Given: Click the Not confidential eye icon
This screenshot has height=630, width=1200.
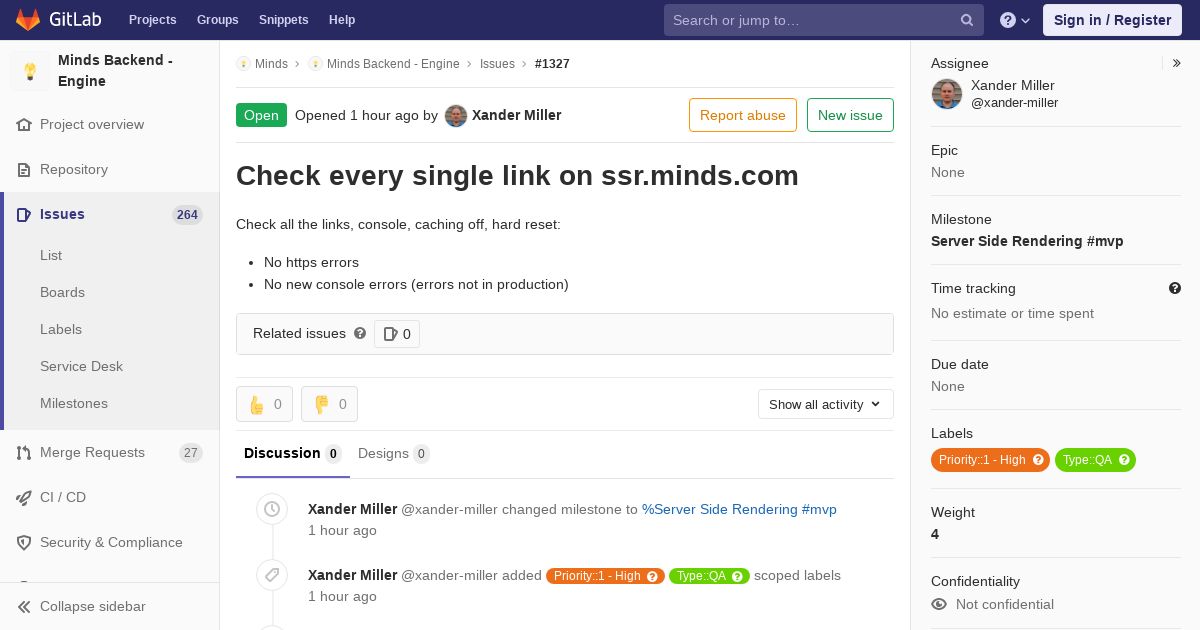Looking at the screenshot, I should 939,604.
